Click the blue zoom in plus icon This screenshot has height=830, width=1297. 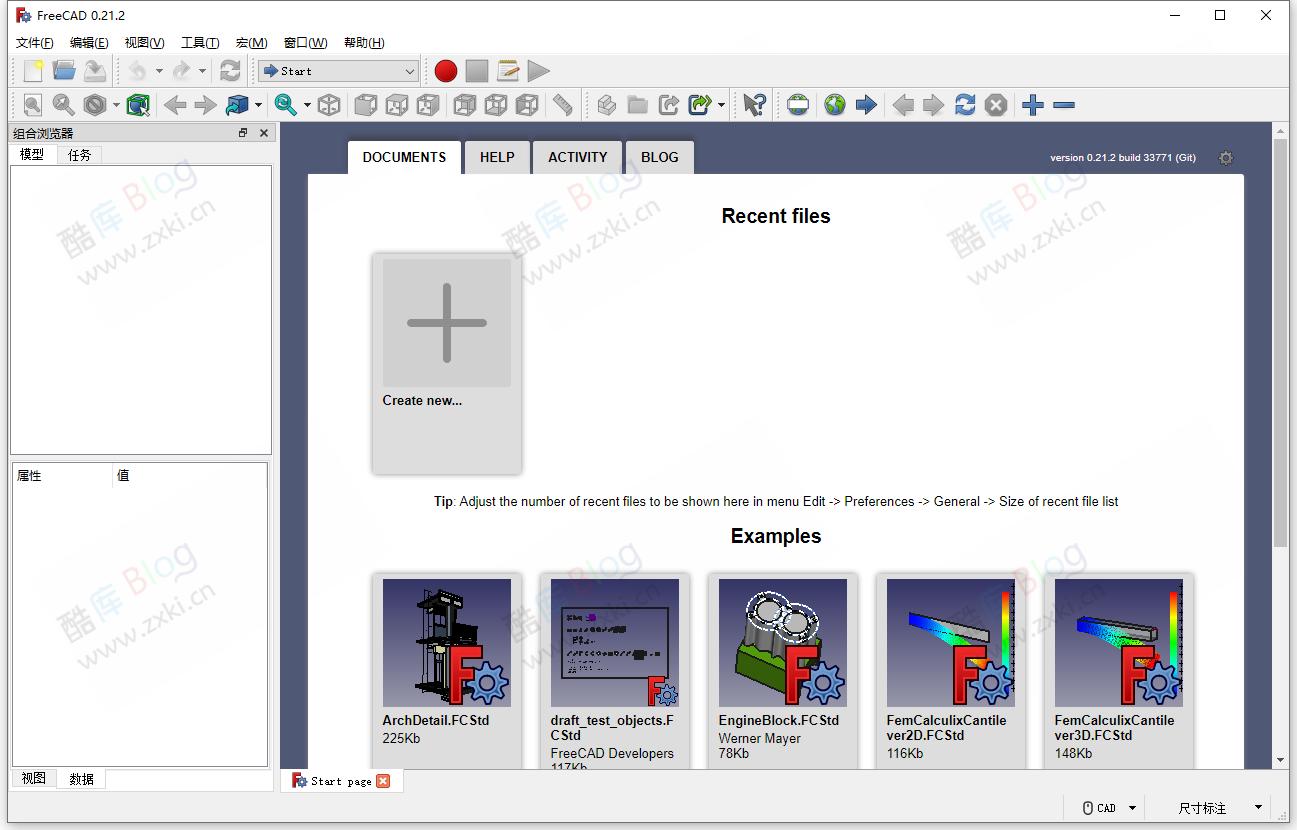pos(1033,105)
